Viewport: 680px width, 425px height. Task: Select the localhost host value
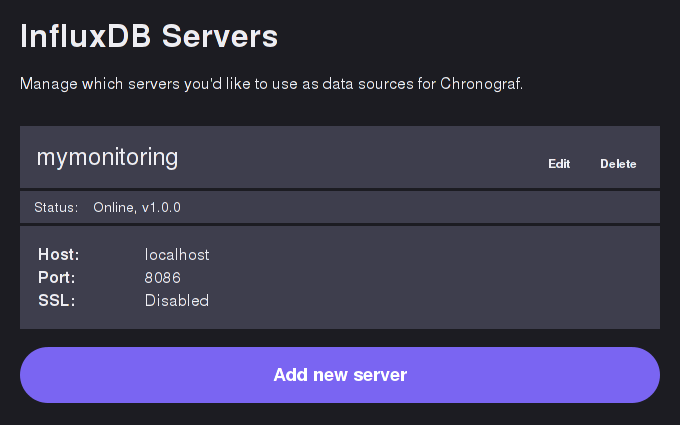(x=177, y=255)
